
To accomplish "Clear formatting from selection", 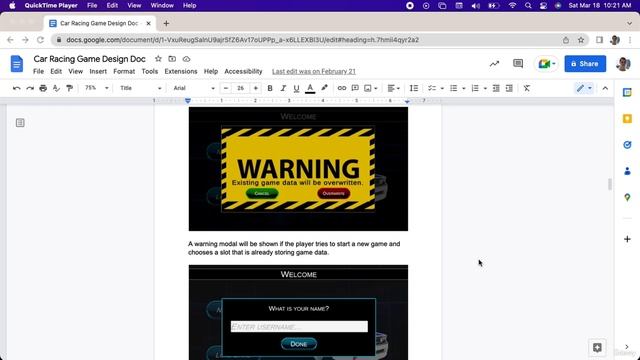I will pyautogui.click(x=527, y=88).
